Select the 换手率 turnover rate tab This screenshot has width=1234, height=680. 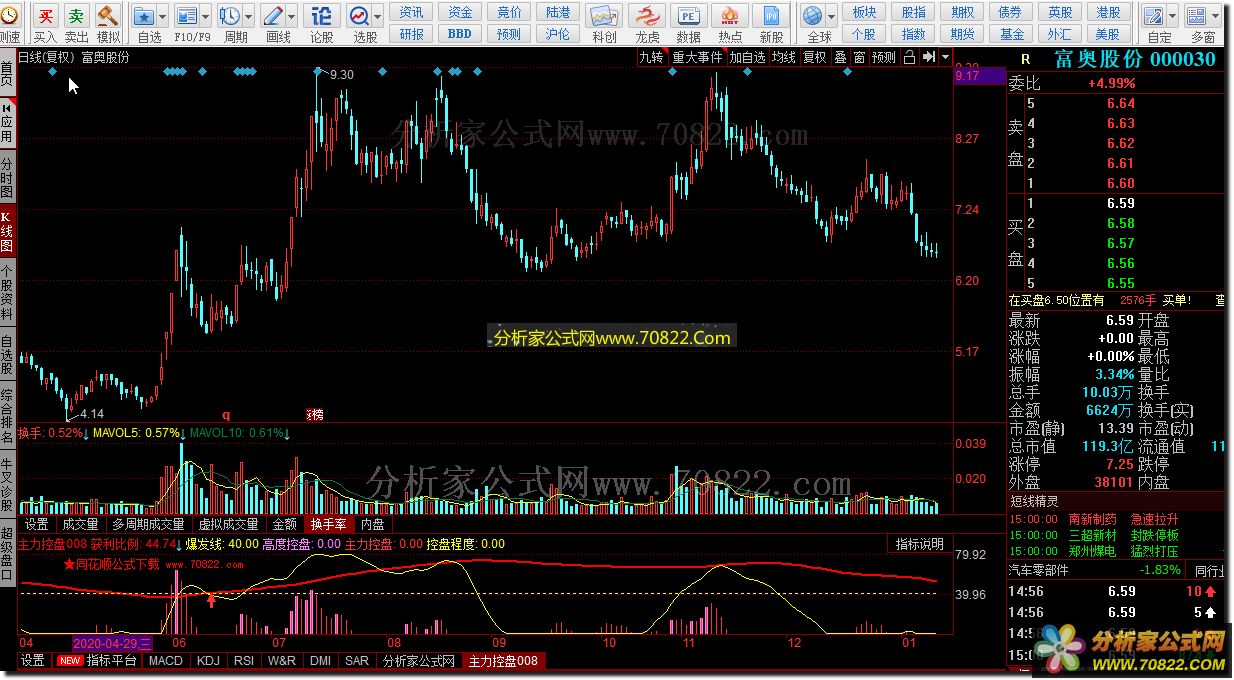point(328,524)
